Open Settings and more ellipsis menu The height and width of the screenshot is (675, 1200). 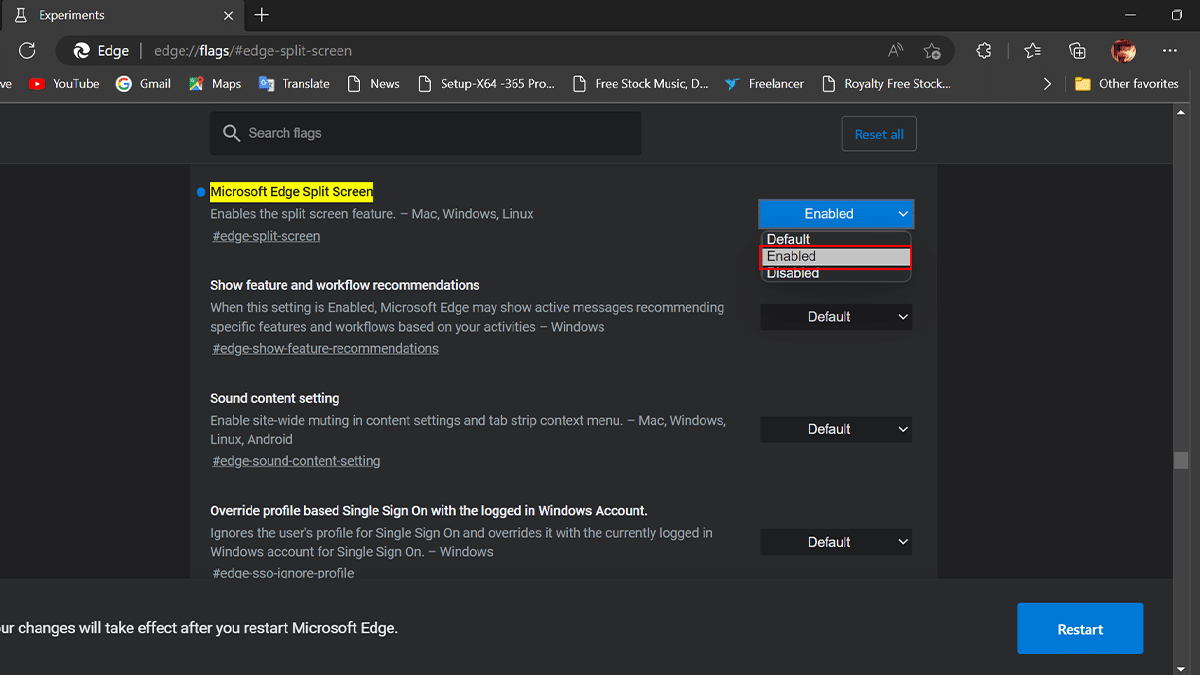(1170, 51)
